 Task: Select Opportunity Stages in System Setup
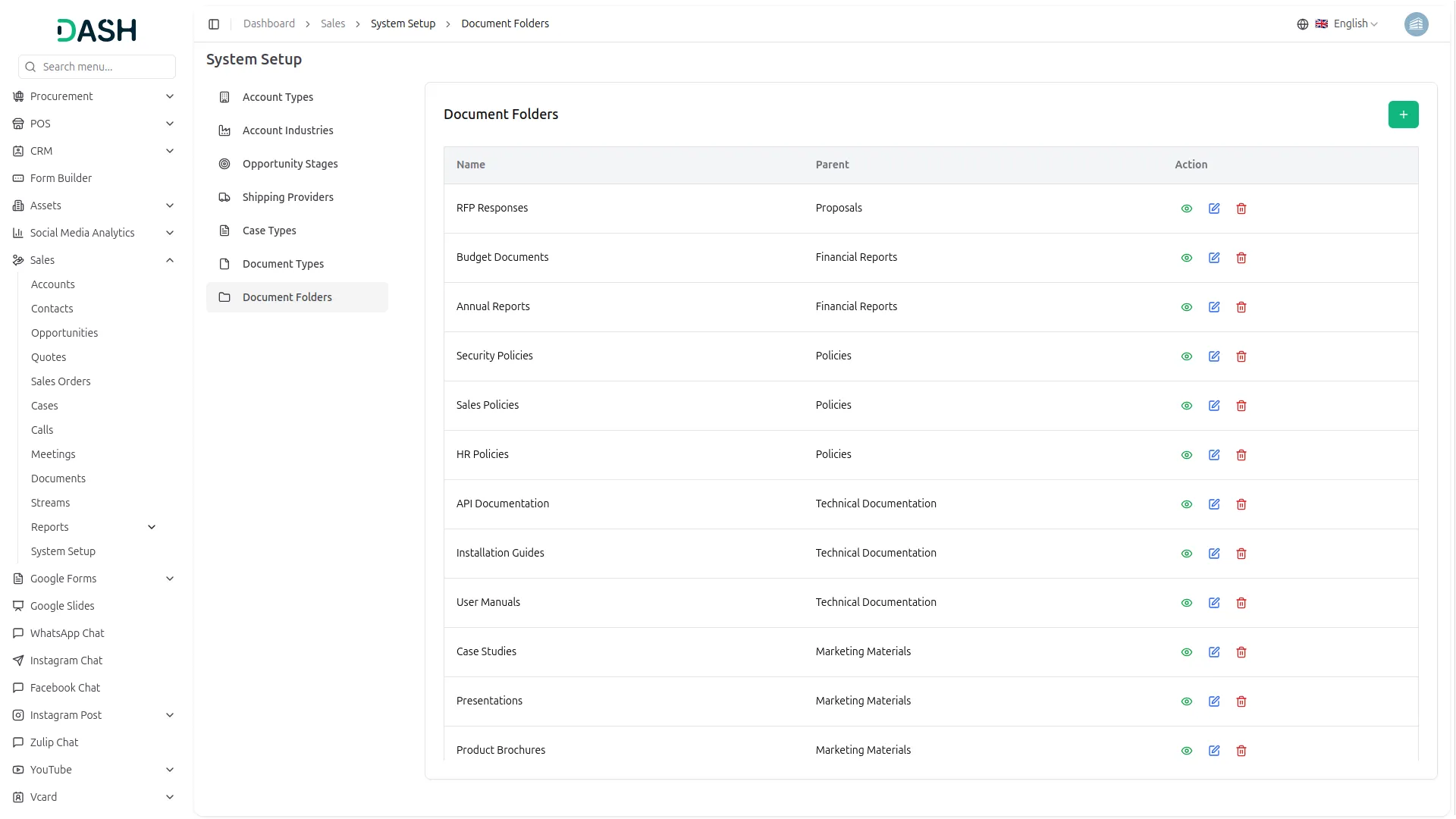290,164
